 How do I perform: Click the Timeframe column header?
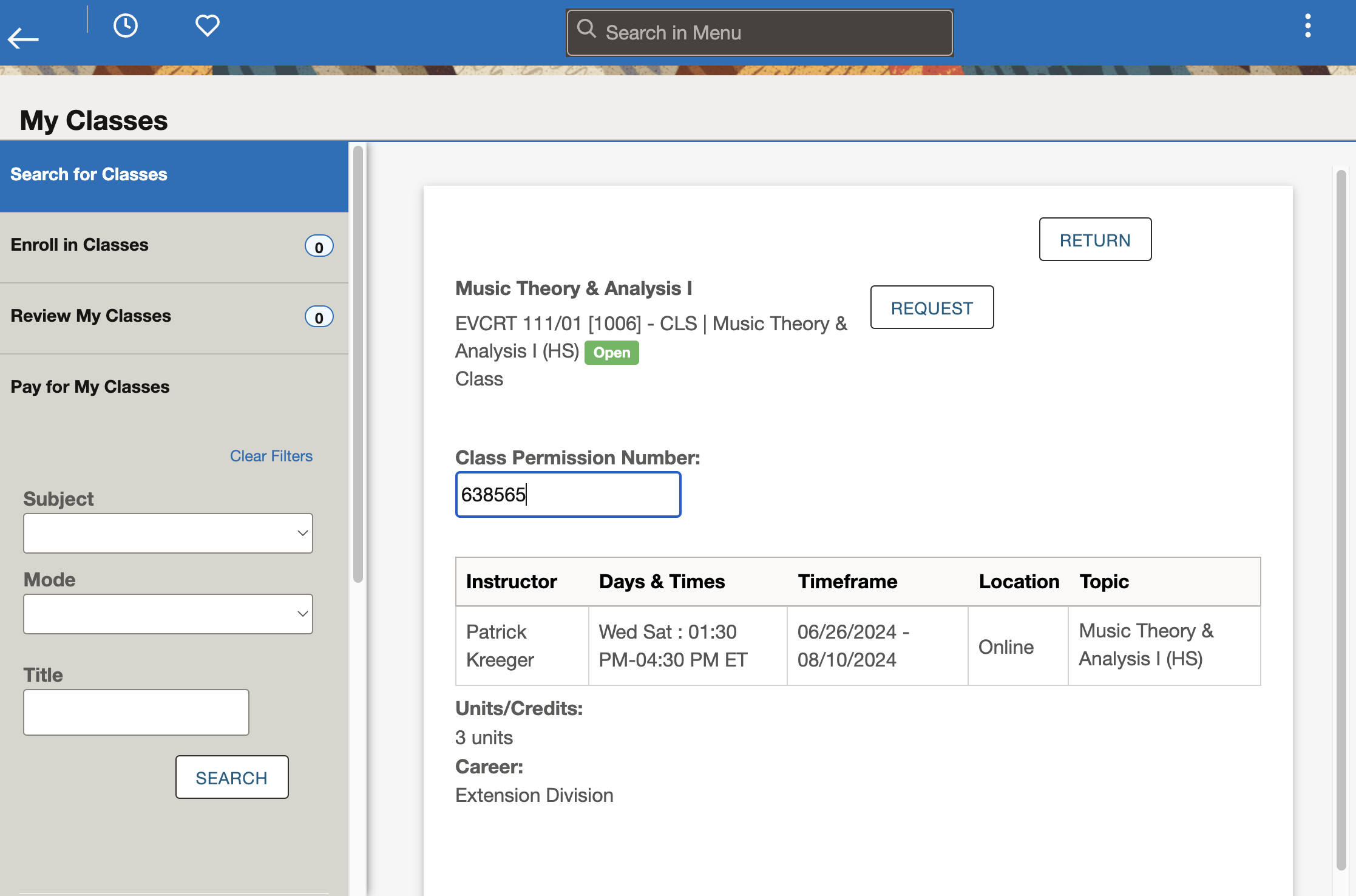[x=847, y=582]
